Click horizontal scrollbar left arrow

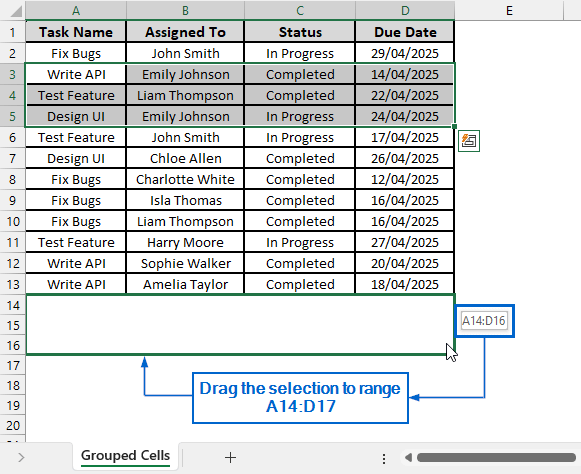point(408,457)
